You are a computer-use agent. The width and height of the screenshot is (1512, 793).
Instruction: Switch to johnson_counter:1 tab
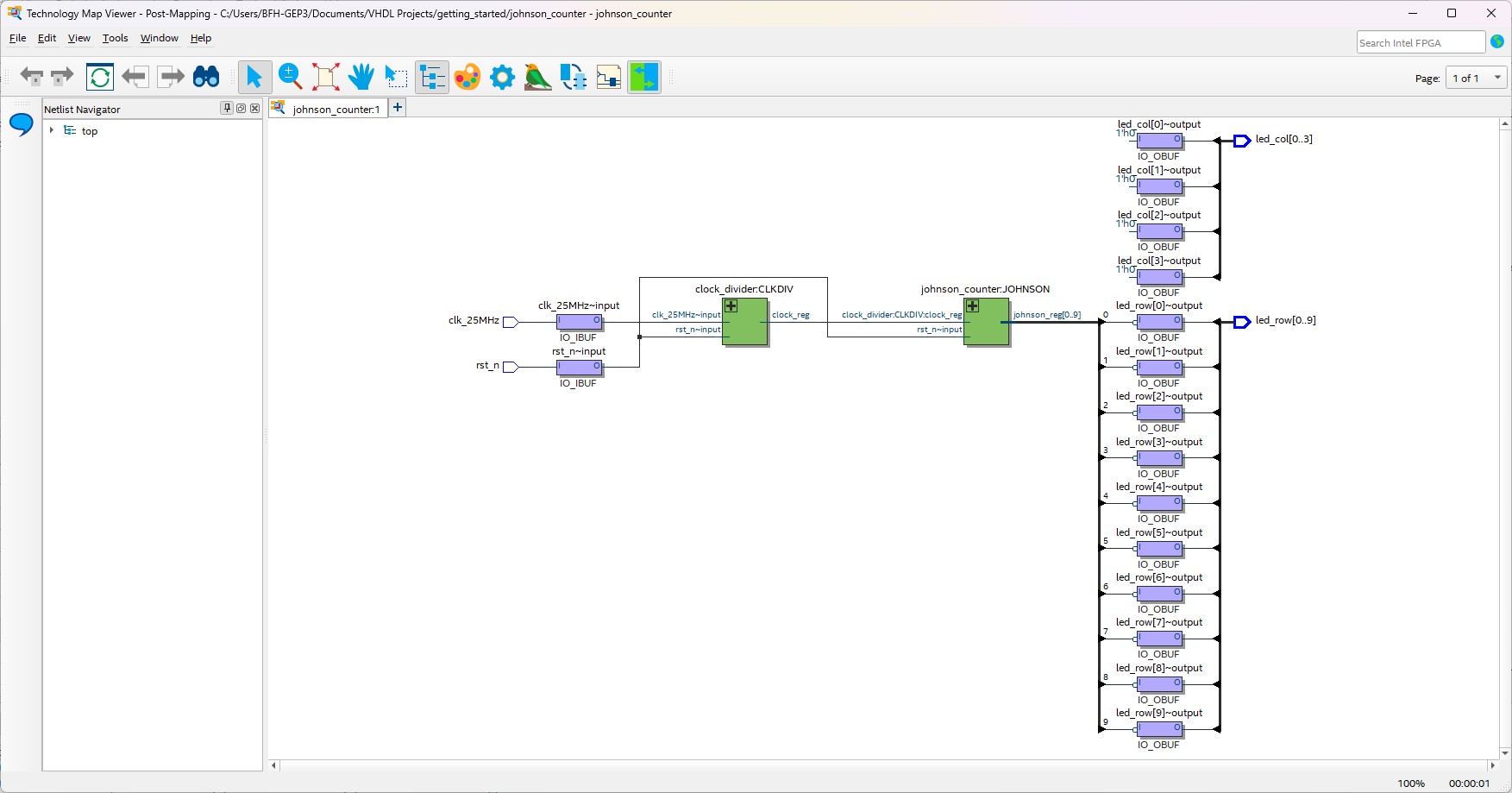tap(329, 109)
